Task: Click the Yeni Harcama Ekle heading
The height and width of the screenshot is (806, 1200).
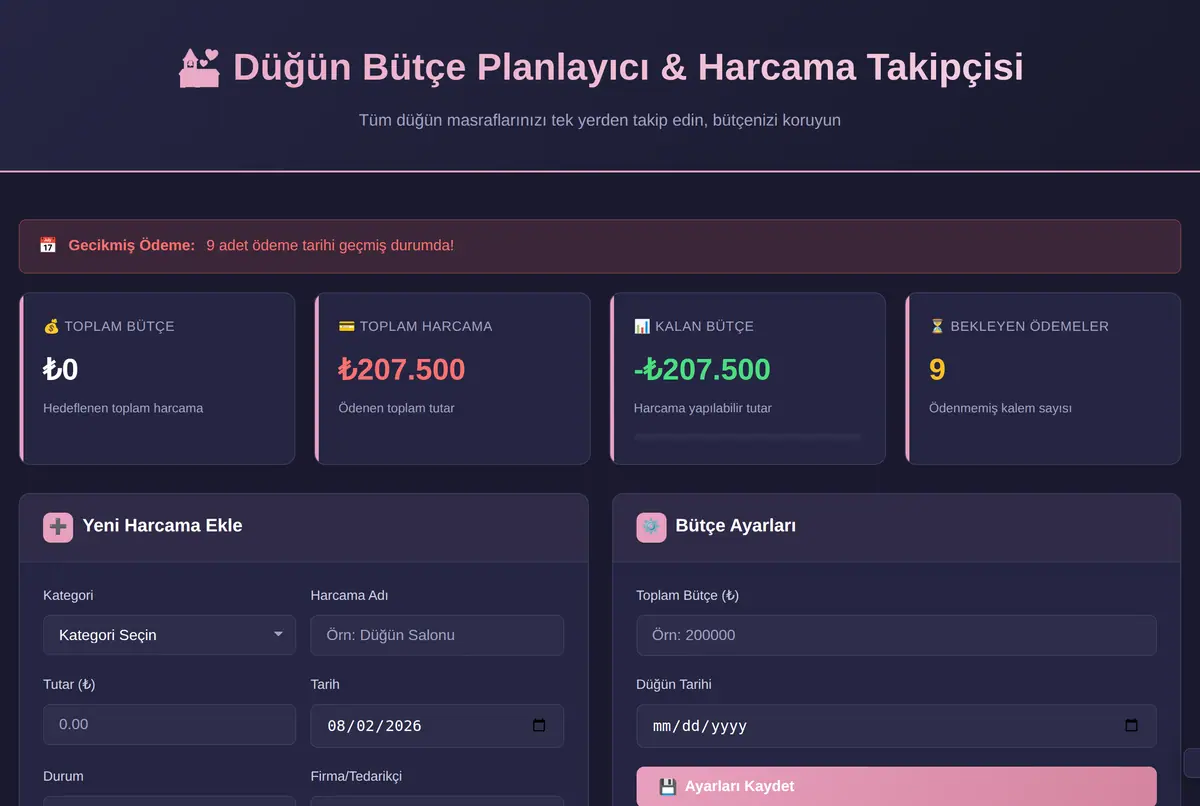Action: [162, 526]
